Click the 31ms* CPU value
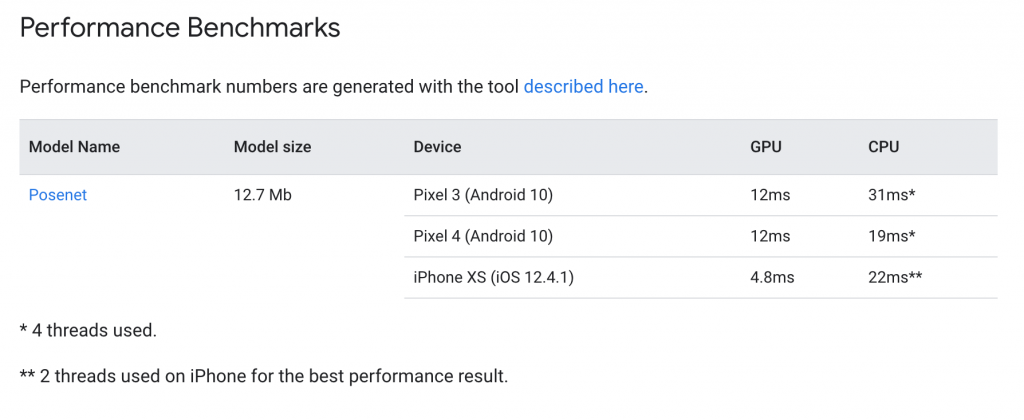Image resolution: width=1024 pixels, height=420 pixels. [x=892, y=195]
